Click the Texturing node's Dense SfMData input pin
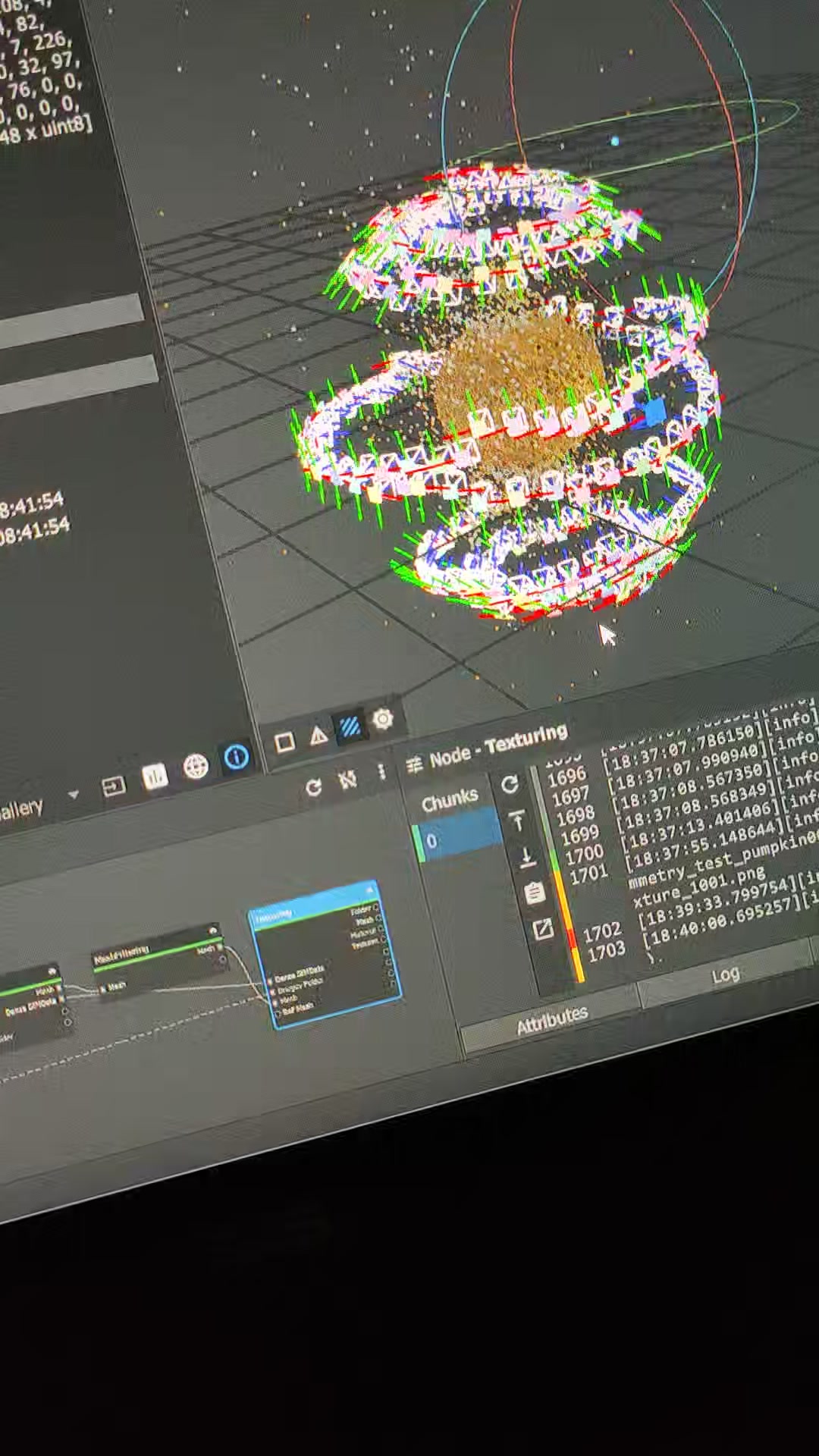Image resolution: width=819 pixels, height=1456 pixels. click(270, 981)
